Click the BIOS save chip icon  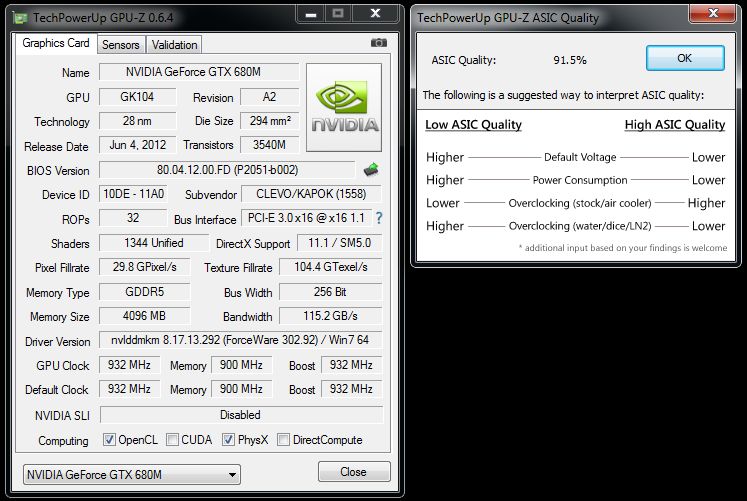[x=371, y=169]
